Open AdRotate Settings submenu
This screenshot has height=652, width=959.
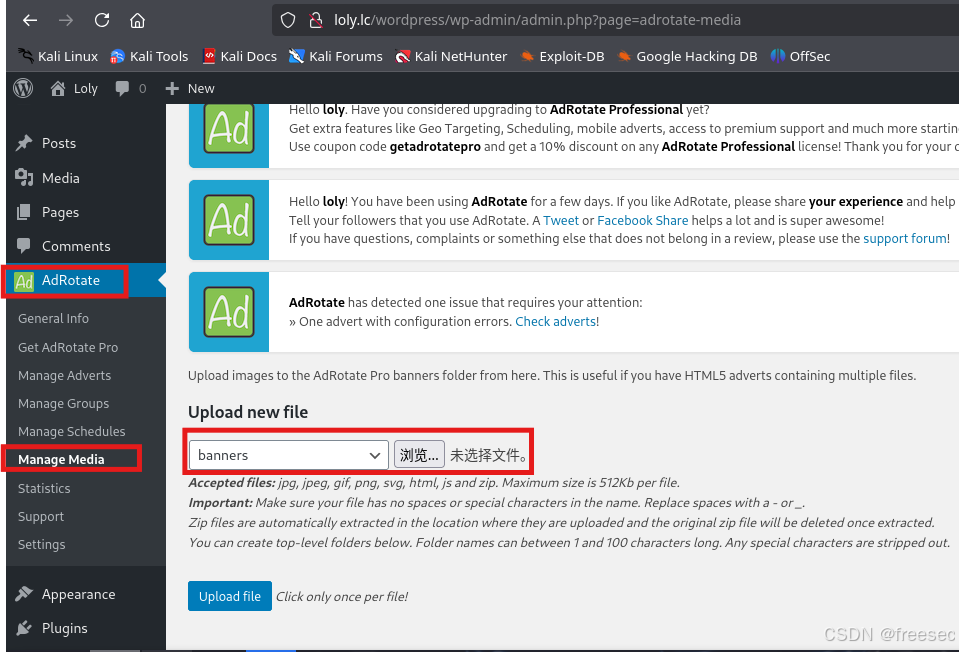pos(42,544)
